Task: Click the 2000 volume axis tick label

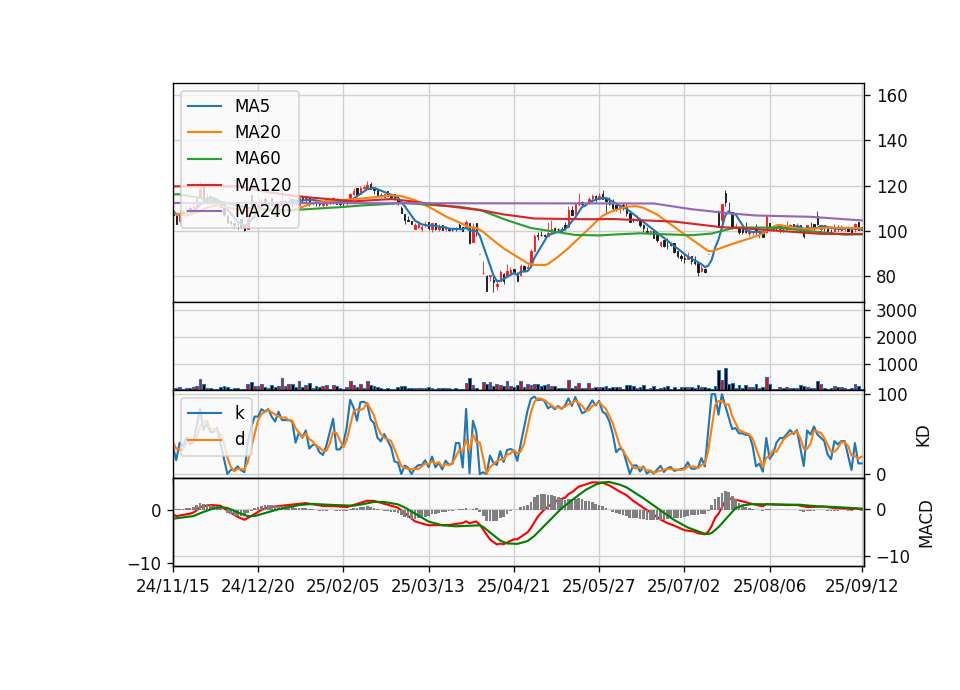Action: [897, 338]
